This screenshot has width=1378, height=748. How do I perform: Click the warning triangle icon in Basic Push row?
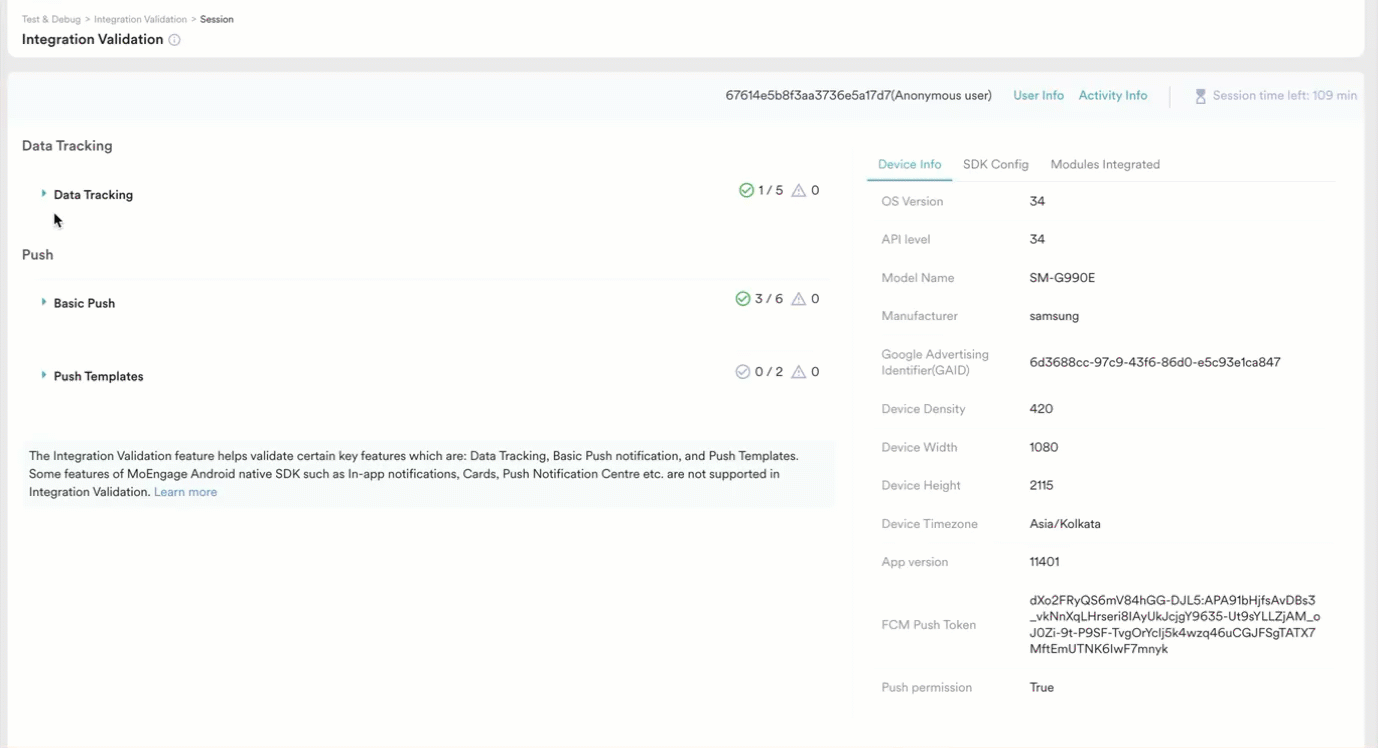(799, 299)
